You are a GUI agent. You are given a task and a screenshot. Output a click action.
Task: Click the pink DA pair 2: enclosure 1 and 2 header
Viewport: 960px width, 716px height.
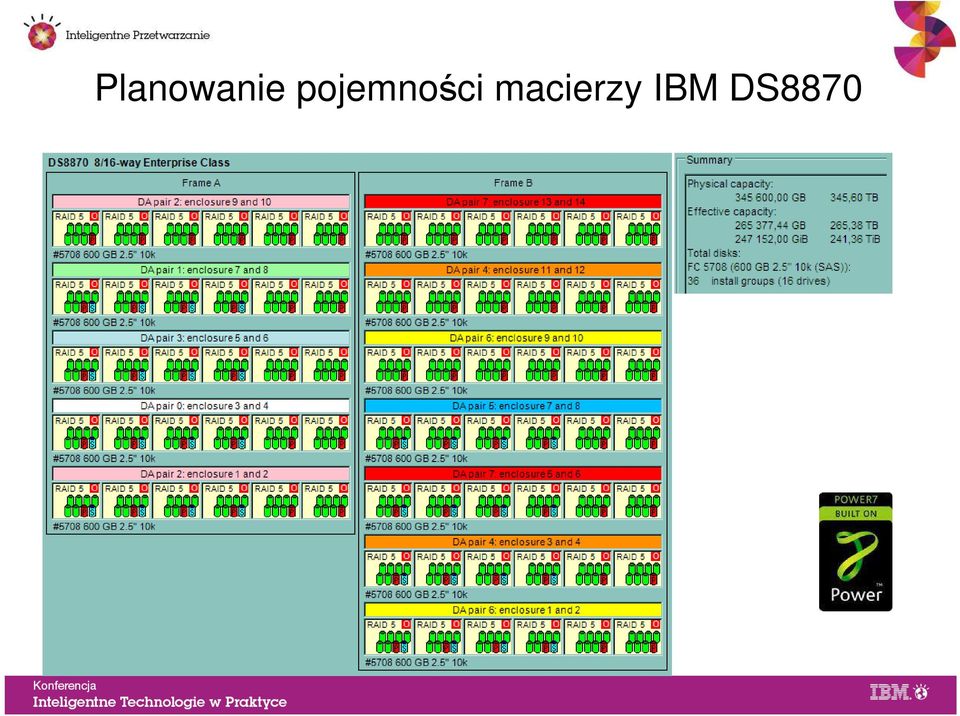click(201, 474)
